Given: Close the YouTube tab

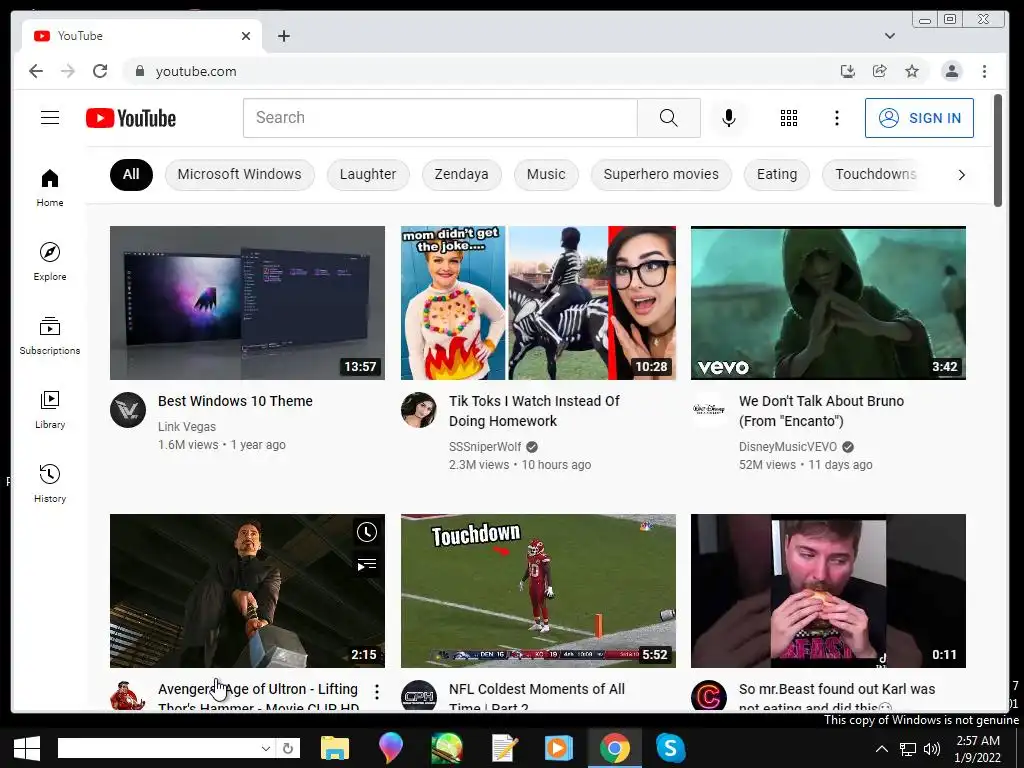Looking at the screenshot, I should [246, 36].
